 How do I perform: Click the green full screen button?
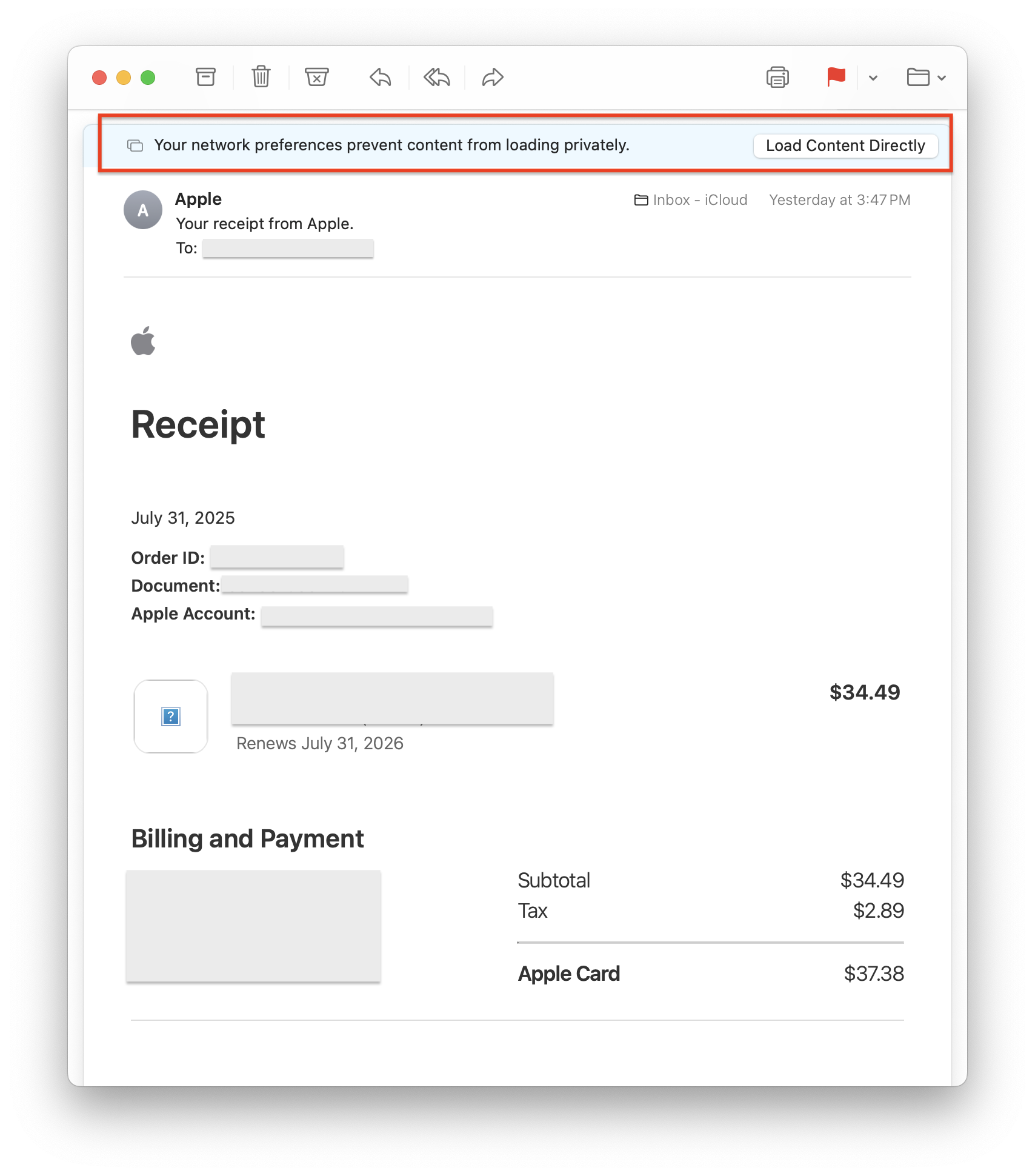(148, 78)
